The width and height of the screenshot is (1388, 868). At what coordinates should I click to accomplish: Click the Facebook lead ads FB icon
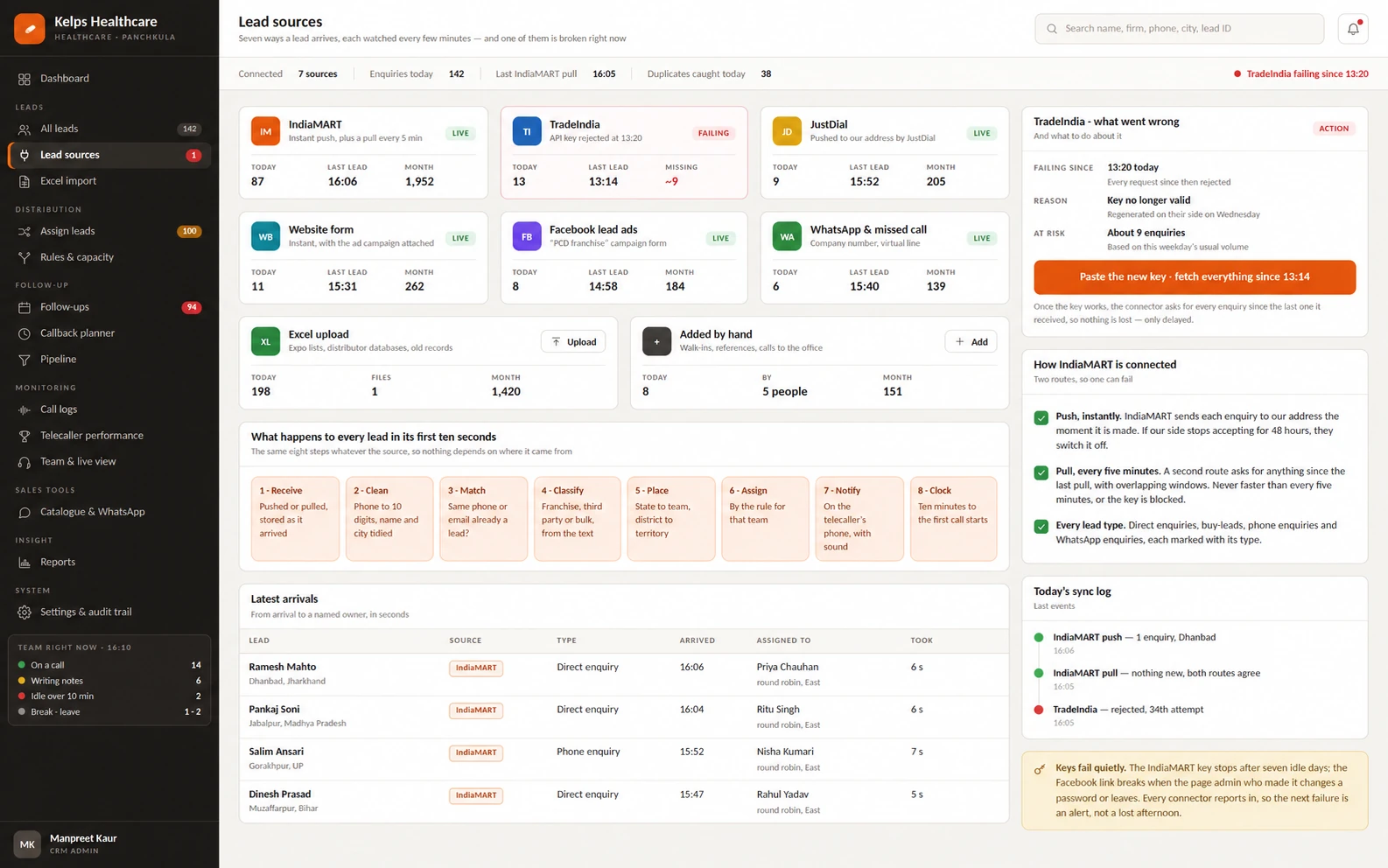[526, 236]
